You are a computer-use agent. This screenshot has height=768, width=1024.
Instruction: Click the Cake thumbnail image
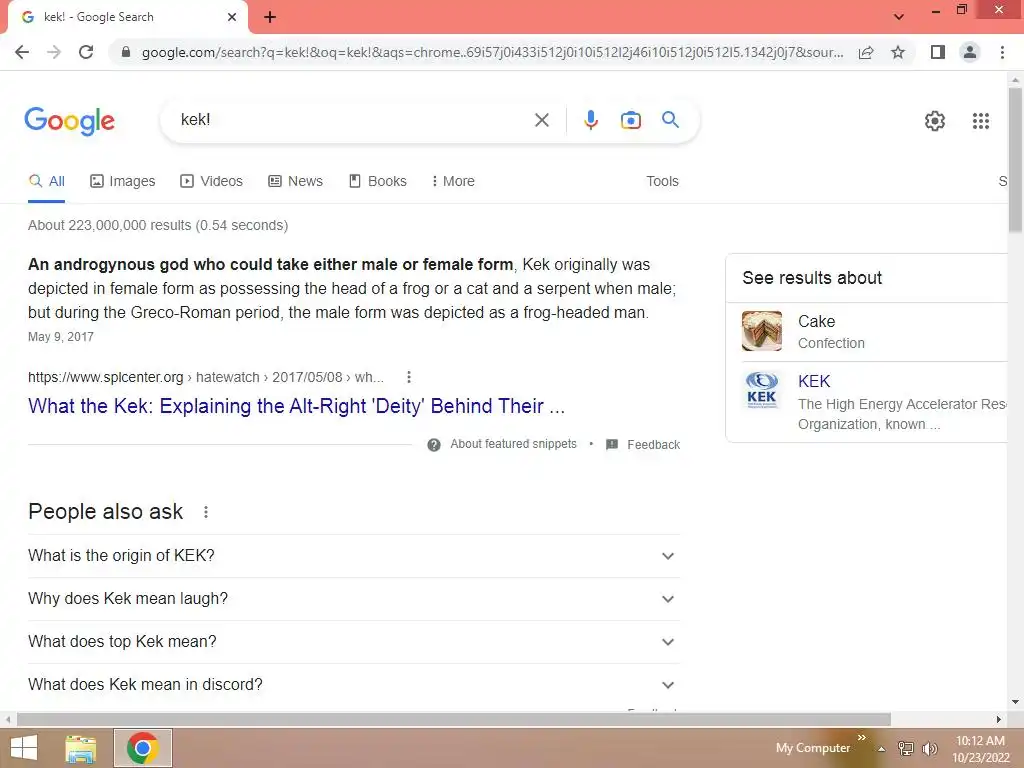[x=761, y=331]
